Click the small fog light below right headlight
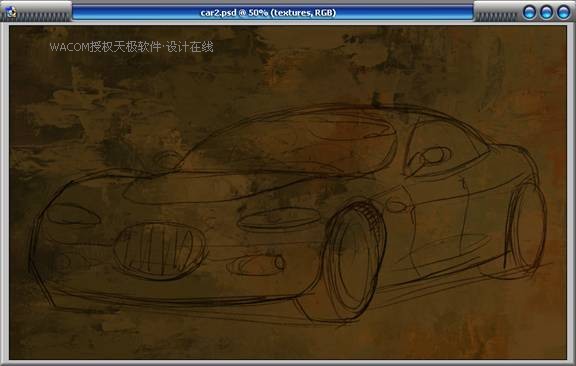Viewport: 576px width, 366px height. click(257, 265)
